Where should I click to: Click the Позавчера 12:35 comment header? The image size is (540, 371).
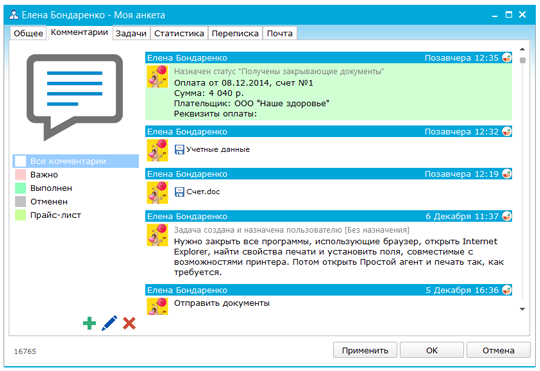[329, 58]
